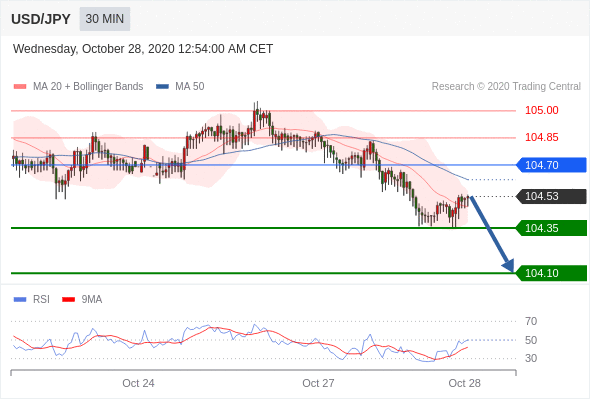This screenshot has height=400, width=590.
Task: Click the red 105.00 resistance label
Action: coord(541,110)
